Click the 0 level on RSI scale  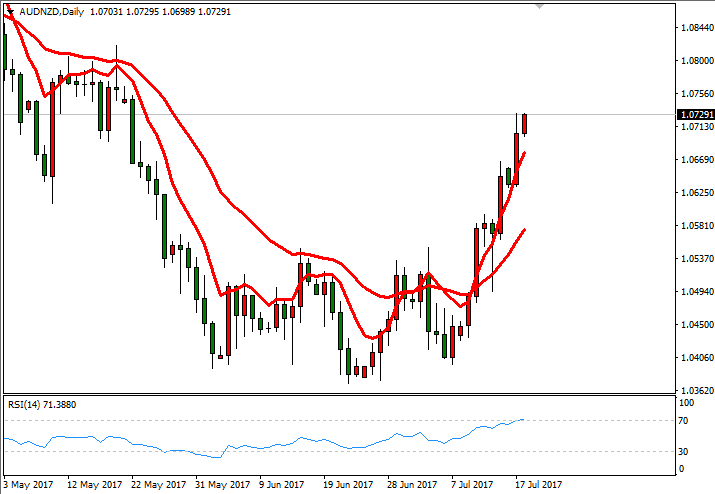click(x=682, y=468)
